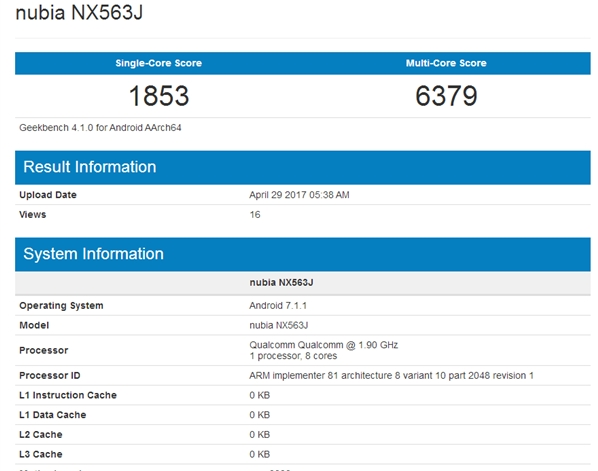Click the Operating System label
This screenshot has width=598, height=471.
coord(61,306)
